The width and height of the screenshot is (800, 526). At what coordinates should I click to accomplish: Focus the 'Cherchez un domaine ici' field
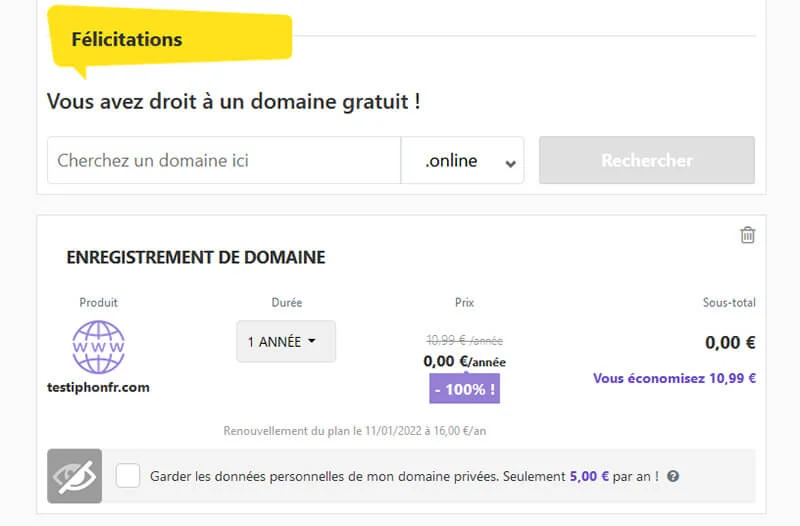224,160
